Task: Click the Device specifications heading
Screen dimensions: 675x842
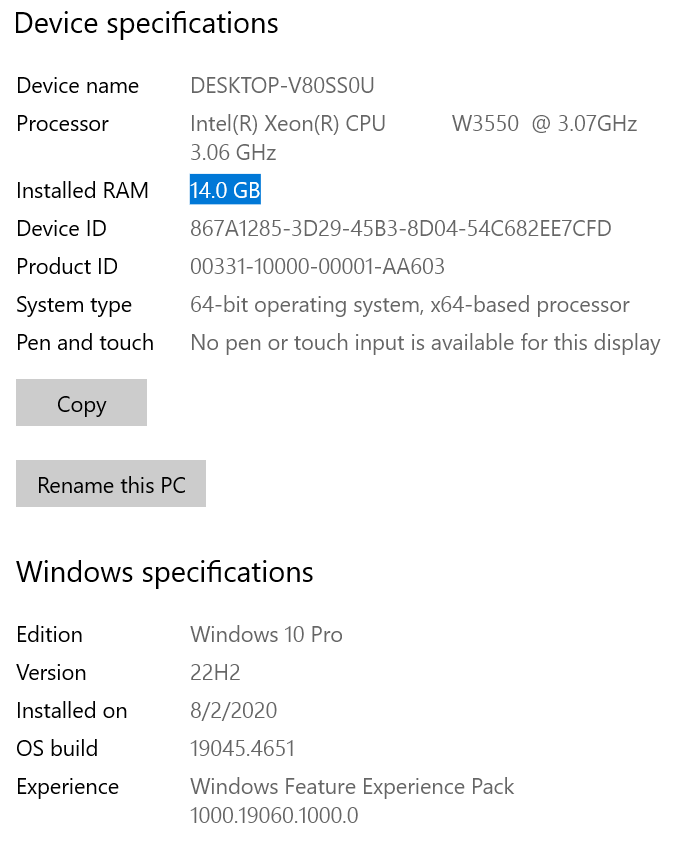Action: pyautogui.click(x=146, y=23)
